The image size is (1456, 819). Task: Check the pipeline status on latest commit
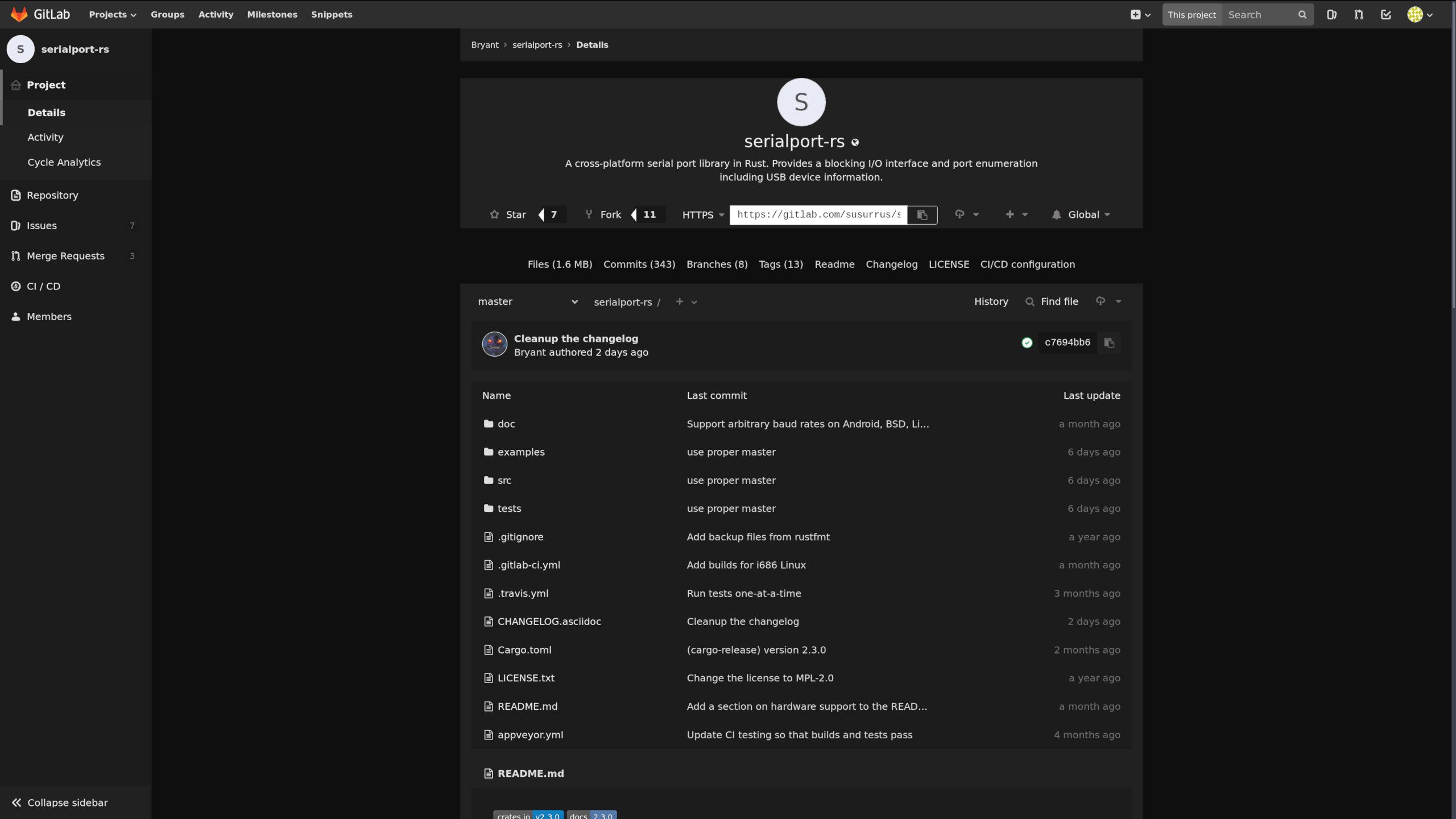(x=1027, y=342)
